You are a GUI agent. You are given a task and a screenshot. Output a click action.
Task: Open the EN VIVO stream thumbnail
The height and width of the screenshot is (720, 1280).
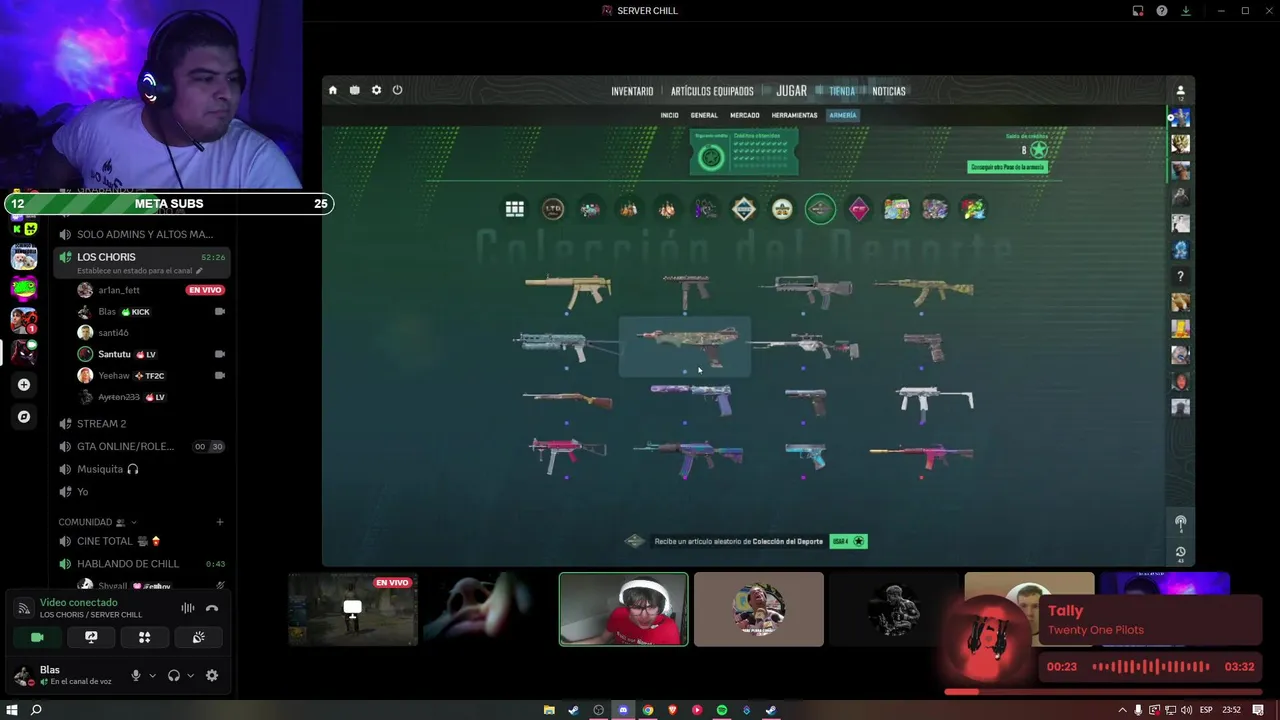click(x=352, y=610)
